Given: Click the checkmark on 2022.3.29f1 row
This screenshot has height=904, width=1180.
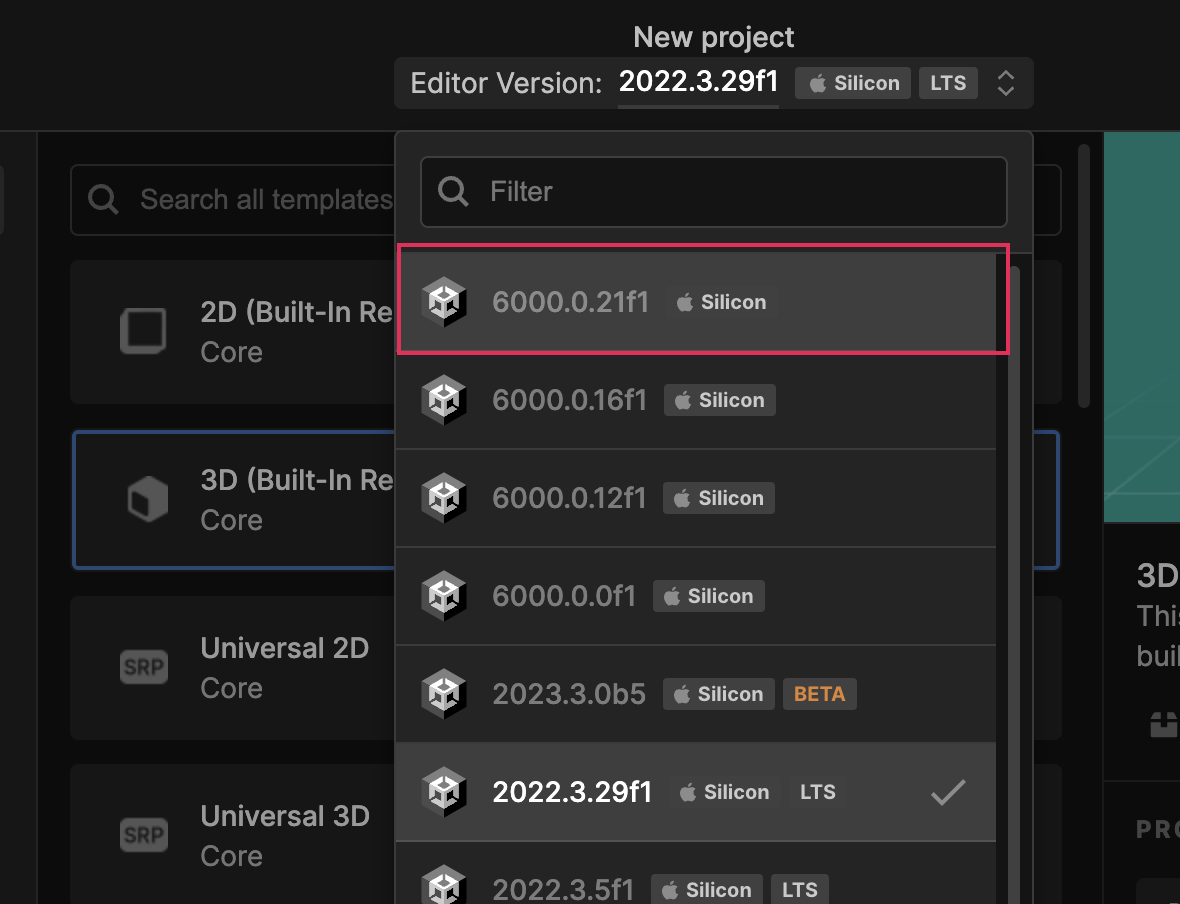Looking at the screenshot, I should click(x=947, y=792).
